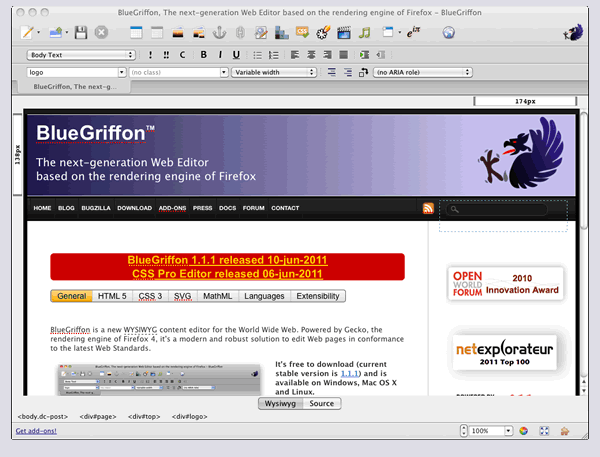Open the form element dropdown arrow

tap(399, 33)
